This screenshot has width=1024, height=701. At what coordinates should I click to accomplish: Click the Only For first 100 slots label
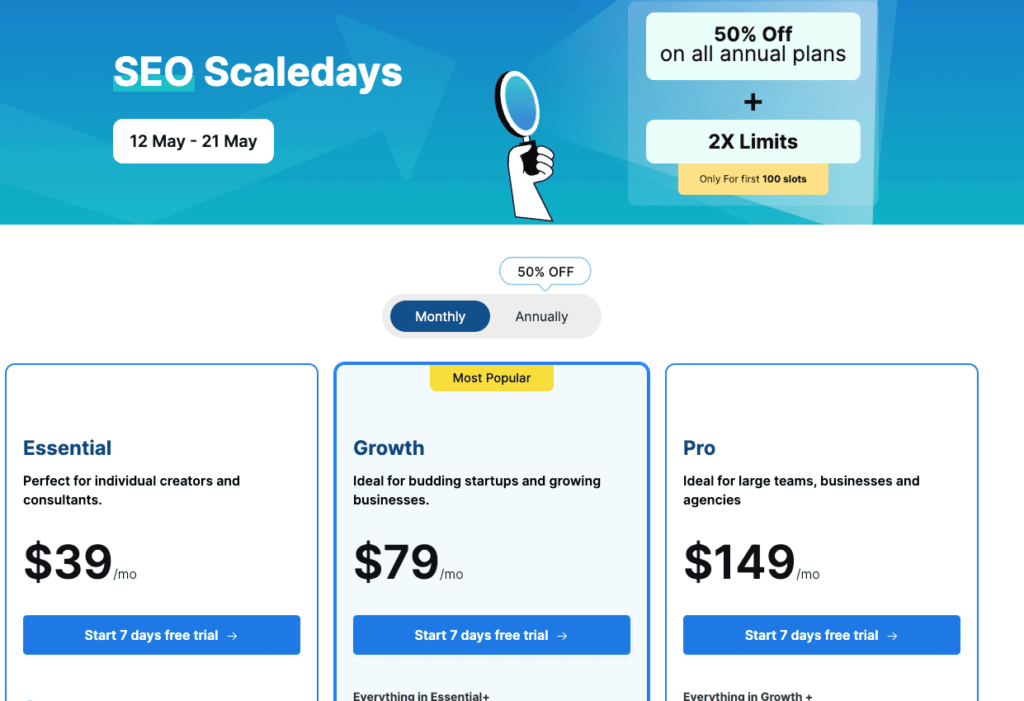pyautogui.click(x=753, y=179)
